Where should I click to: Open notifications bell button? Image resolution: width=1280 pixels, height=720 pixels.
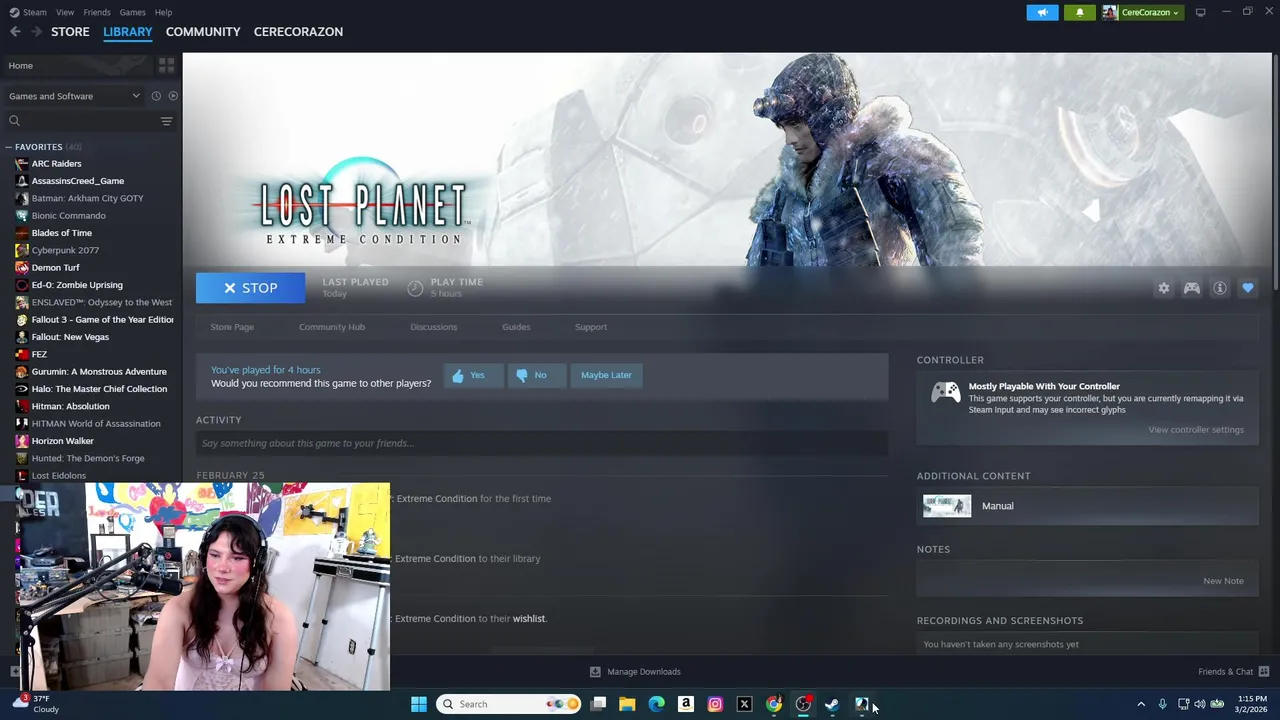[x=1079, y=12]
